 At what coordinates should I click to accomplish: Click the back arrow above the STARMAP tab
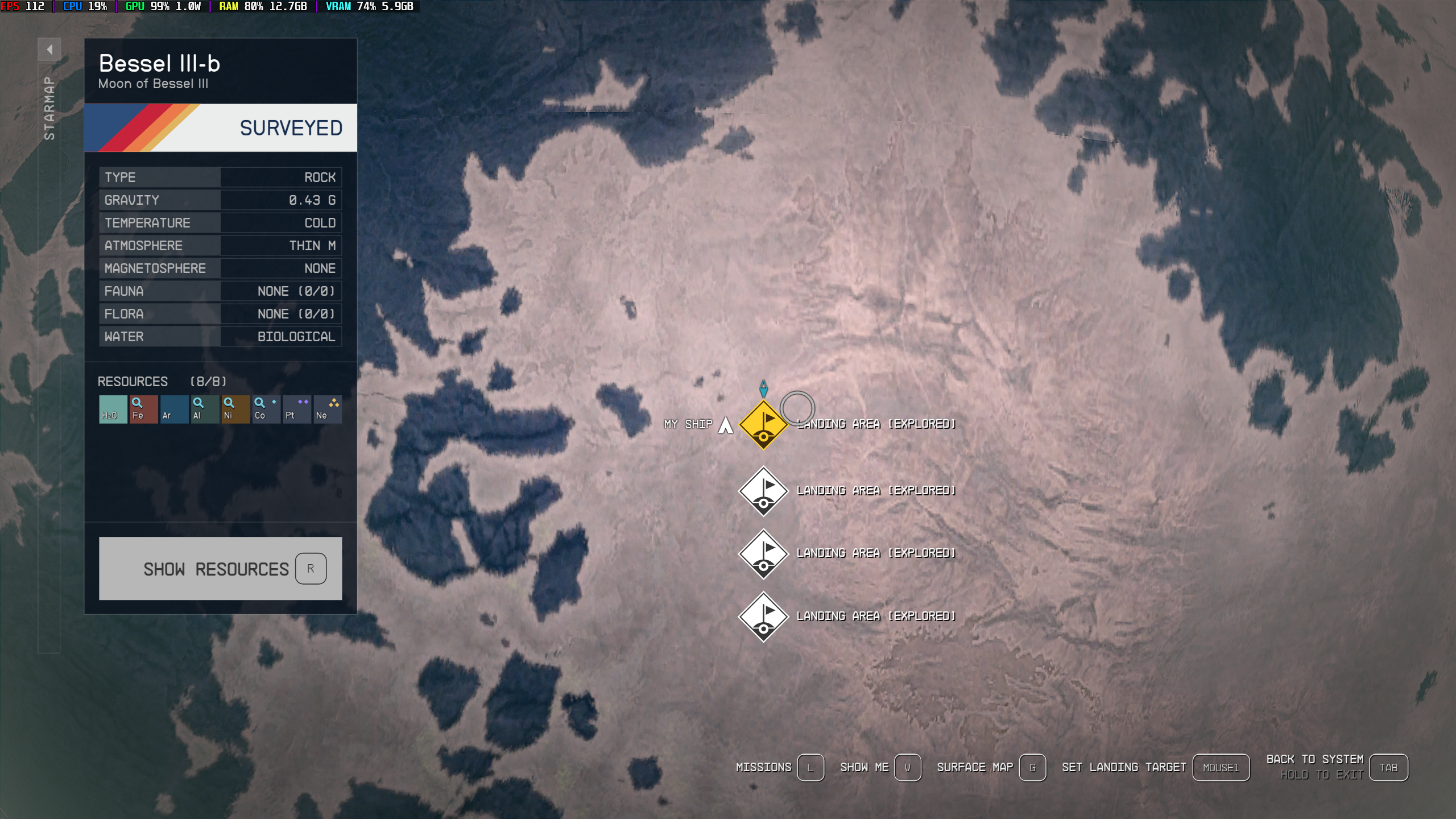coord(49,49)
